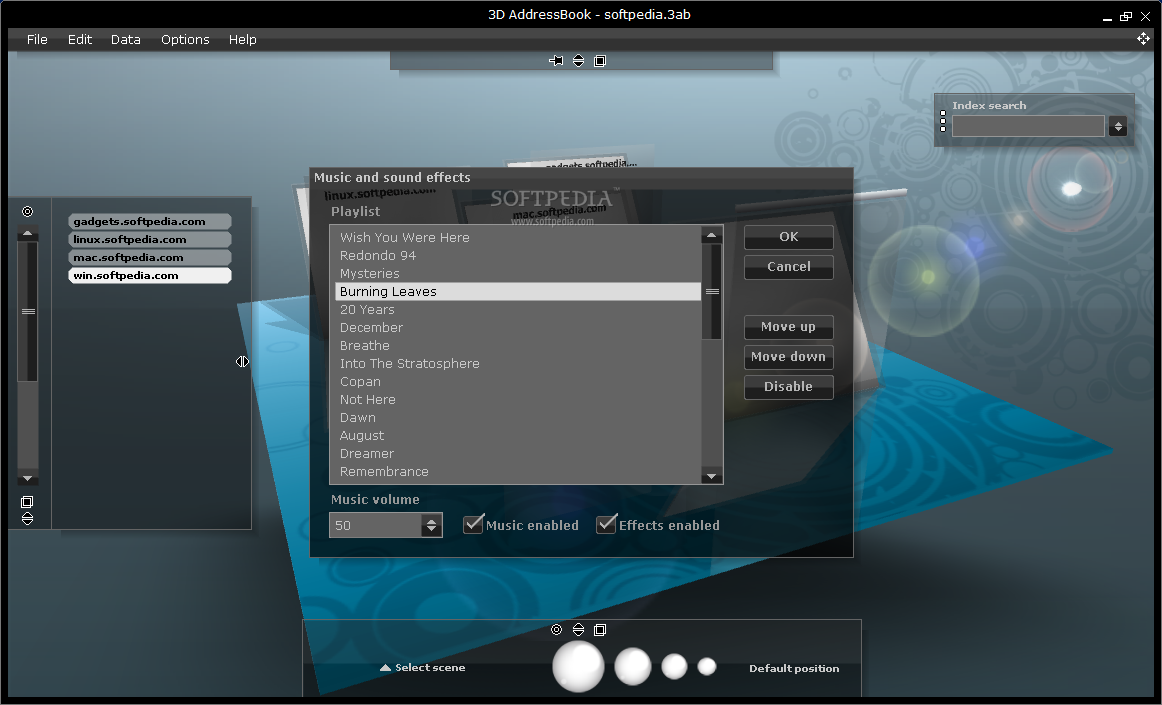Click the Cancel button
Image resolution: width=1162 pixels, height=705 pixels.
coord(788,267)
